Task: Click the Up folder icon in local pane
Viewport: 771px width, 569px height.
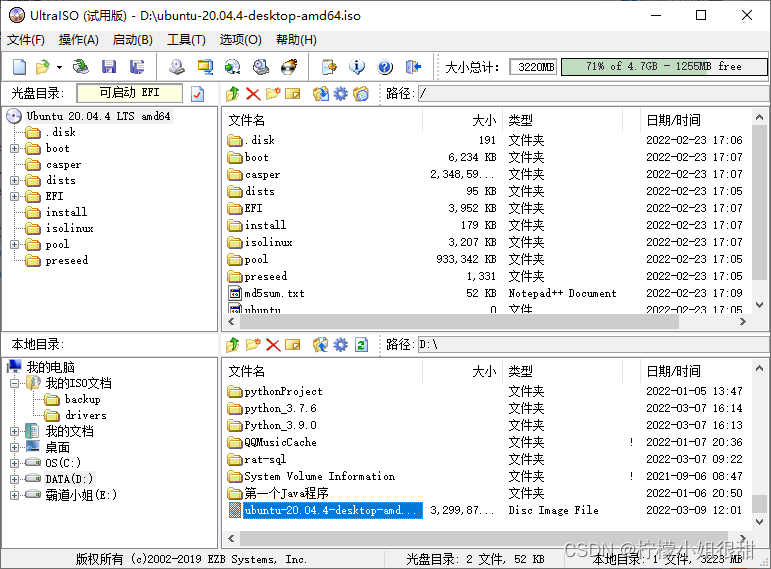Action: pos(233,345)
